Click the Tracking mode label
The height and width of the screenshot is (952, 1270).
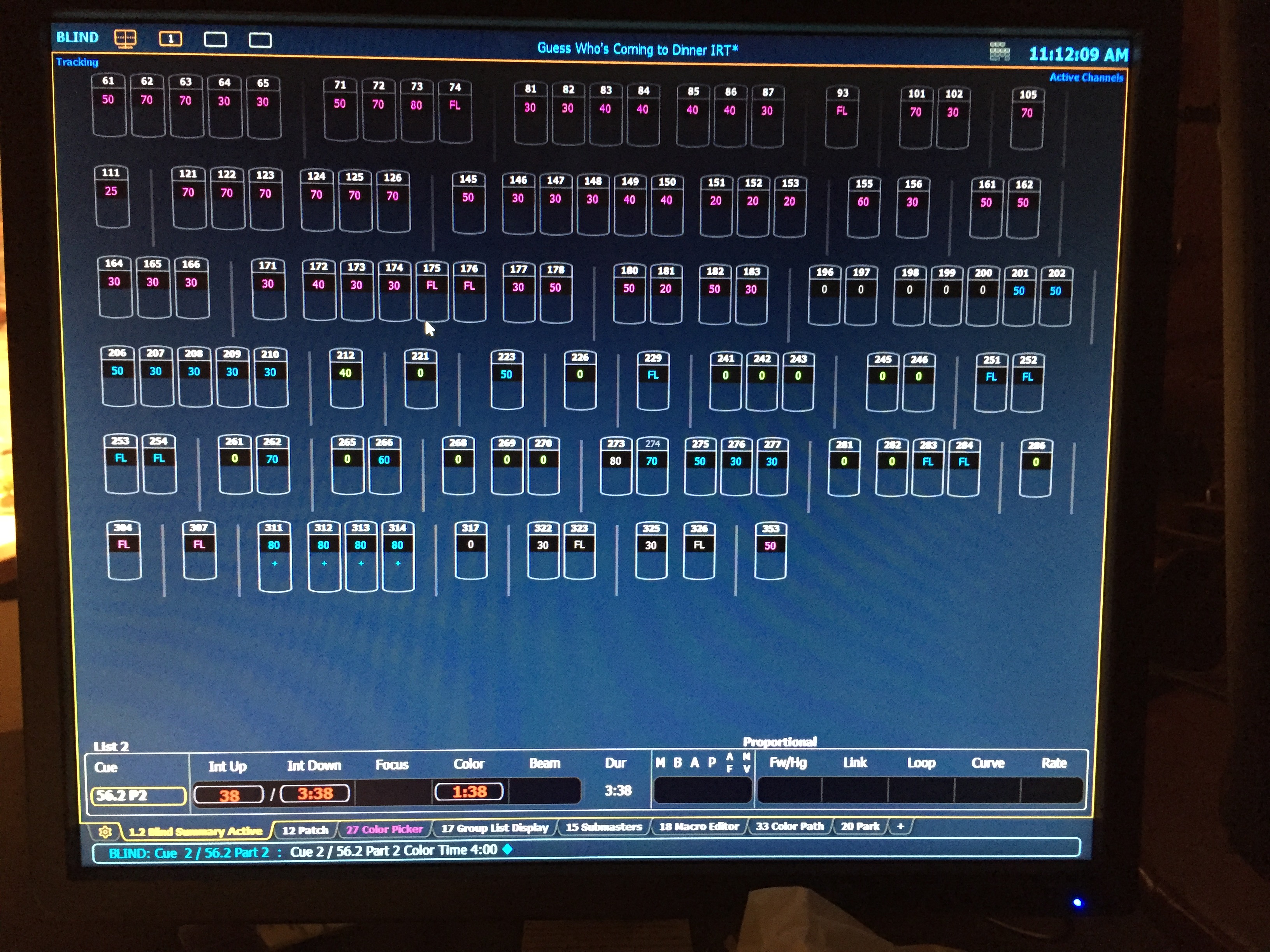[77, 62]
